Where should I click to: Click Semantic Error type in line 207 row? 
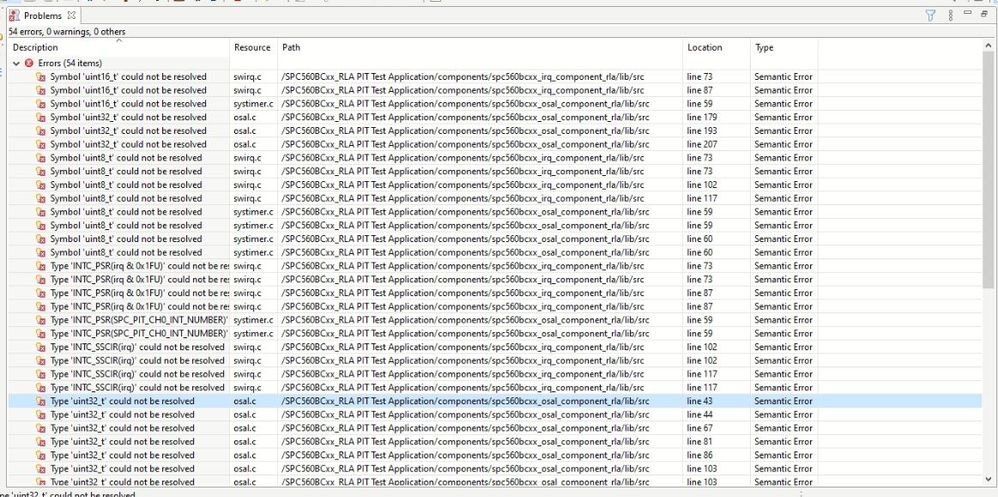pyautogui.click(x=783, y=144)
